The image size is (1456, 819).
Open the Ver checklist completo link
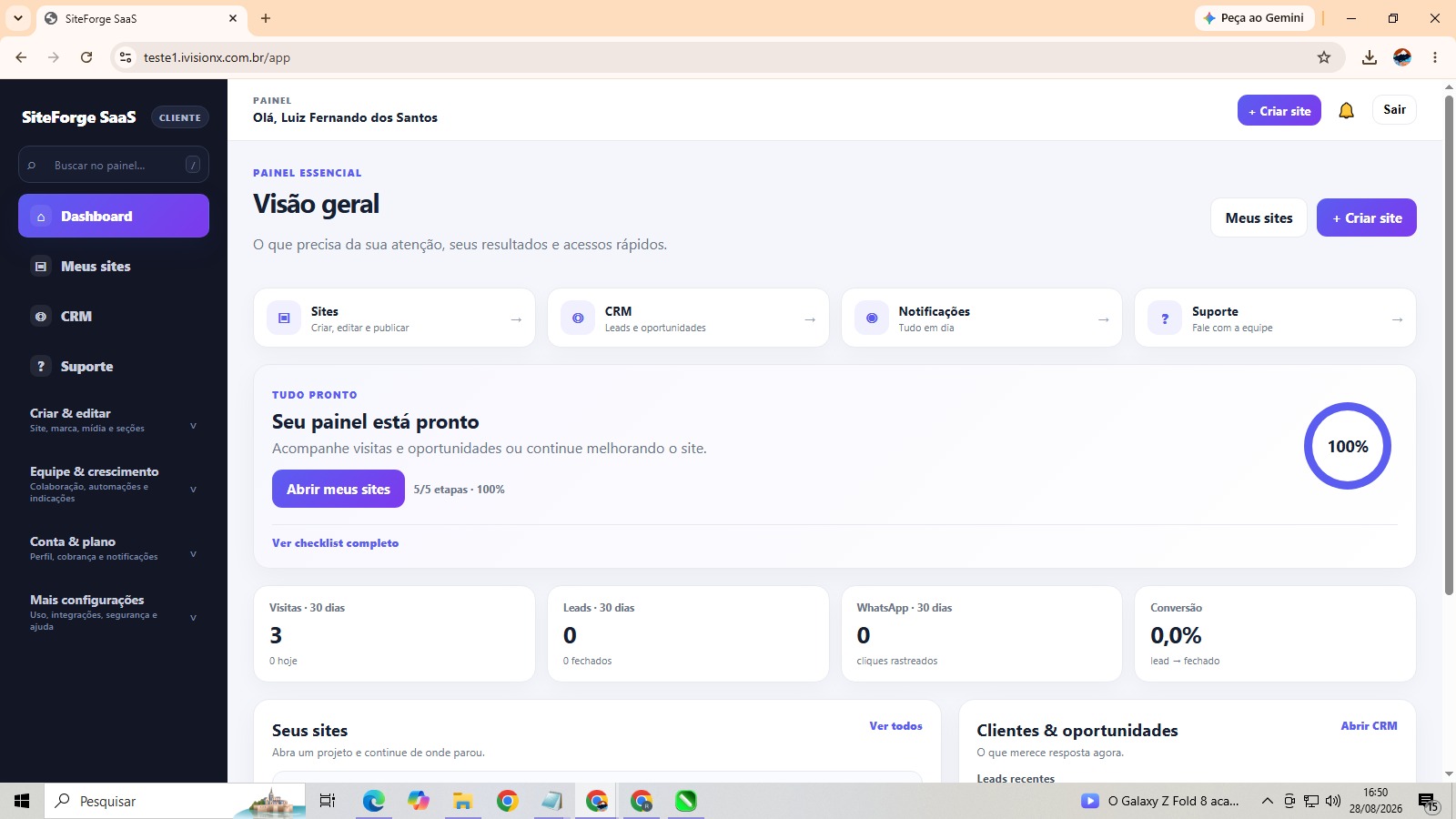(x=335, y=543)
